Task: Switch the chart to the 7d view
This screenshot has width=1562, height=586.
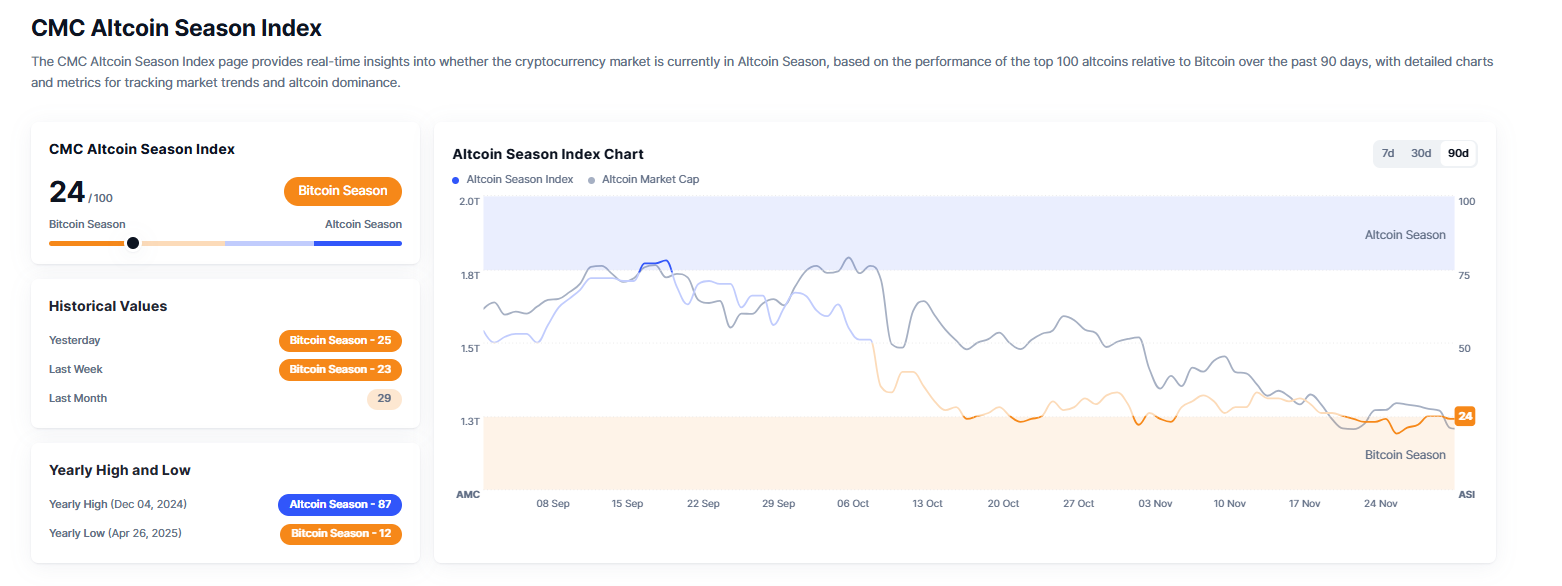Action: [x=1388, y=153]
